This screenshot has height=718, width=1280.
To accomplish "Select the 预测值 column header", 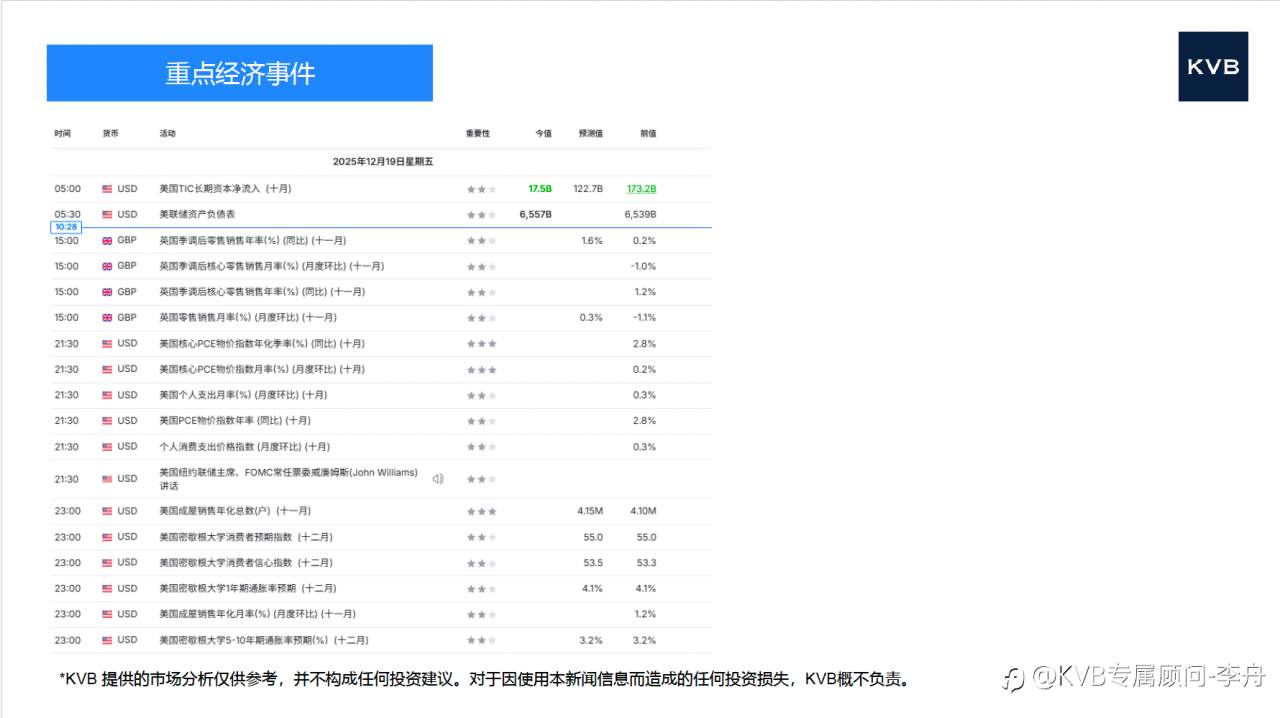I will (x=590, y=133).
